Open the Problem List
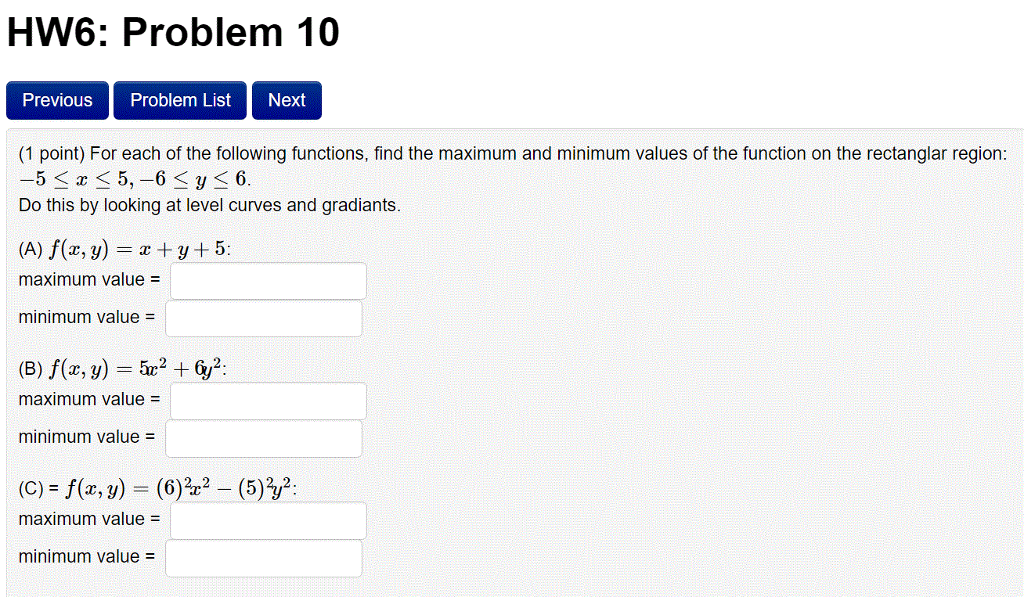1024x597 pixels. pos(179,100)
